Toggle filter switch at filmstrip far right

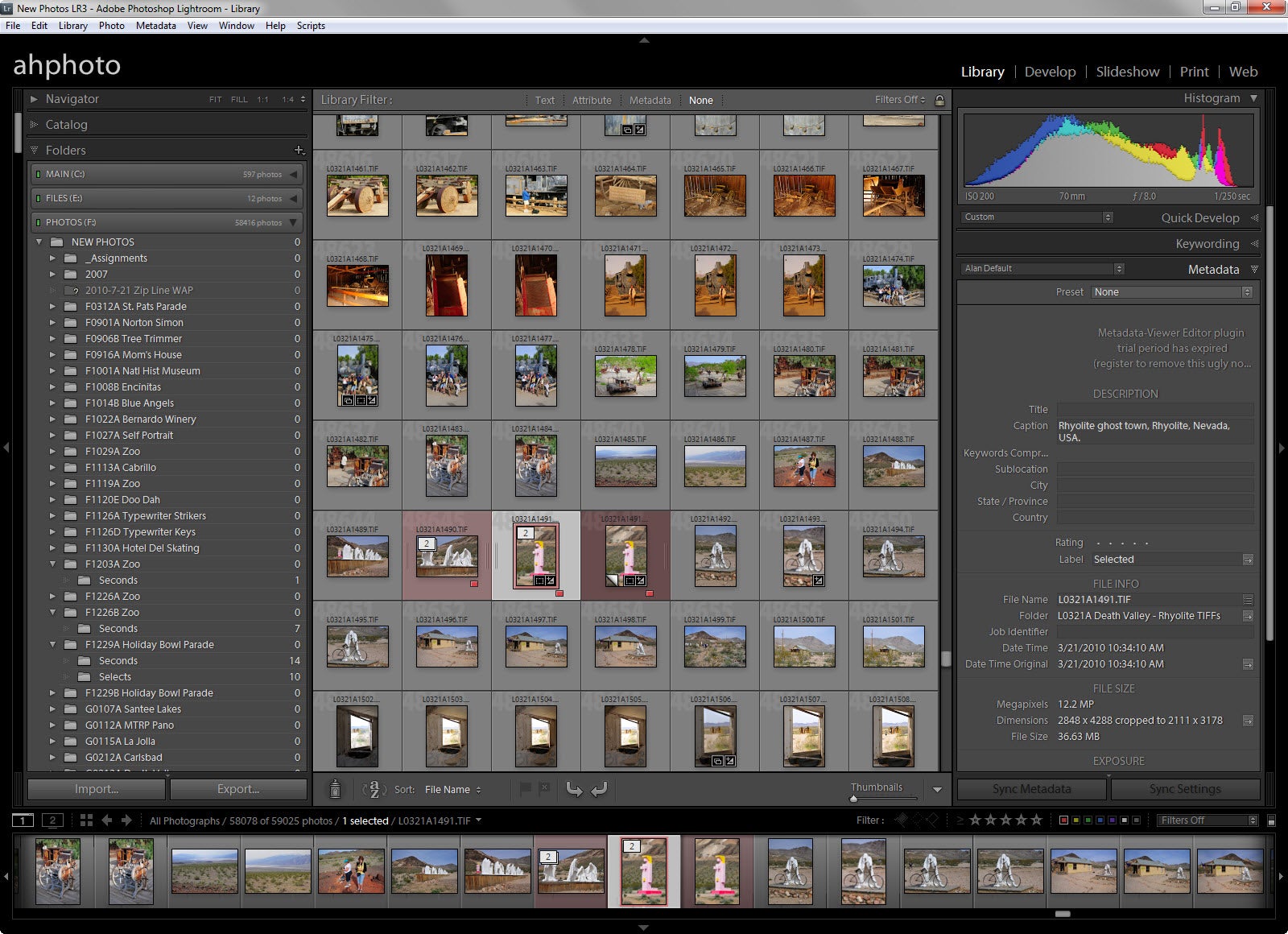1271,821
